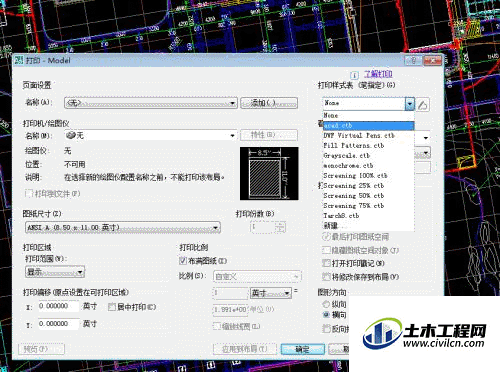Check the 打开打印戳记 option
This screenshot has height=372, width=500.
[326, 263]
